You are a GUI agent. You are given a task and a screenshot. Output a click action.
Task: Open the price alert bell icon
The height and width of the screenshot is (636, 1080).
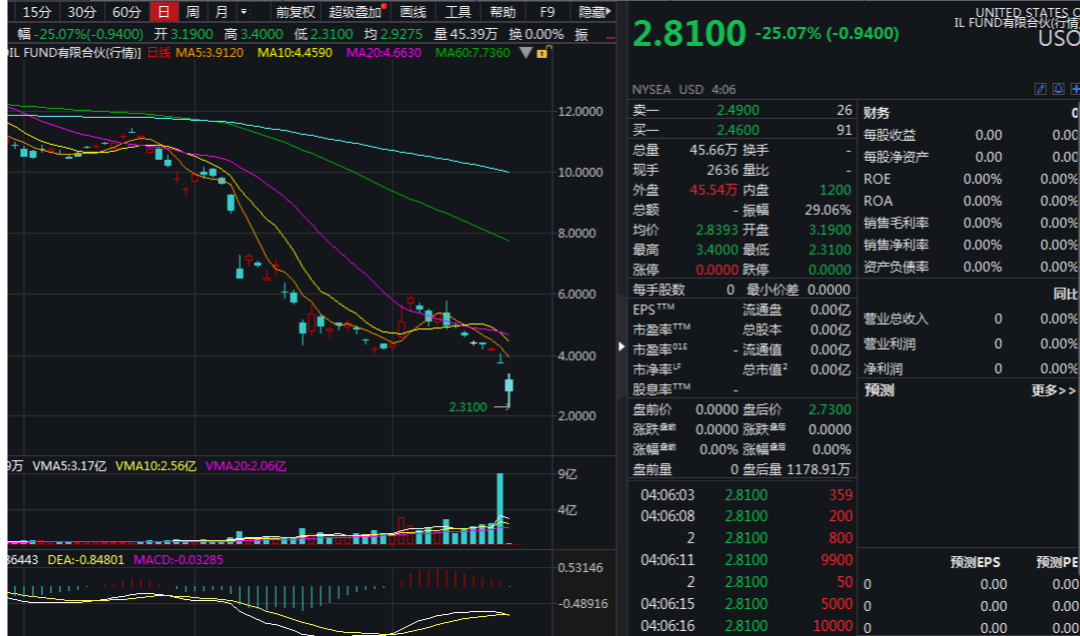pyautogui.click(x=1058, y=89)
